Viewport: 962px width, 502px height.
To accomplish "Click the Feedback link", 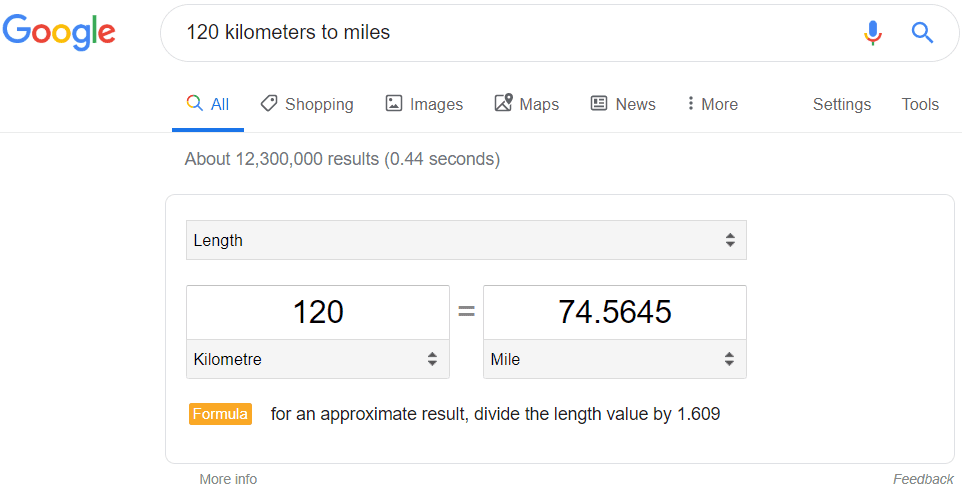I will (x=923, y=479).
